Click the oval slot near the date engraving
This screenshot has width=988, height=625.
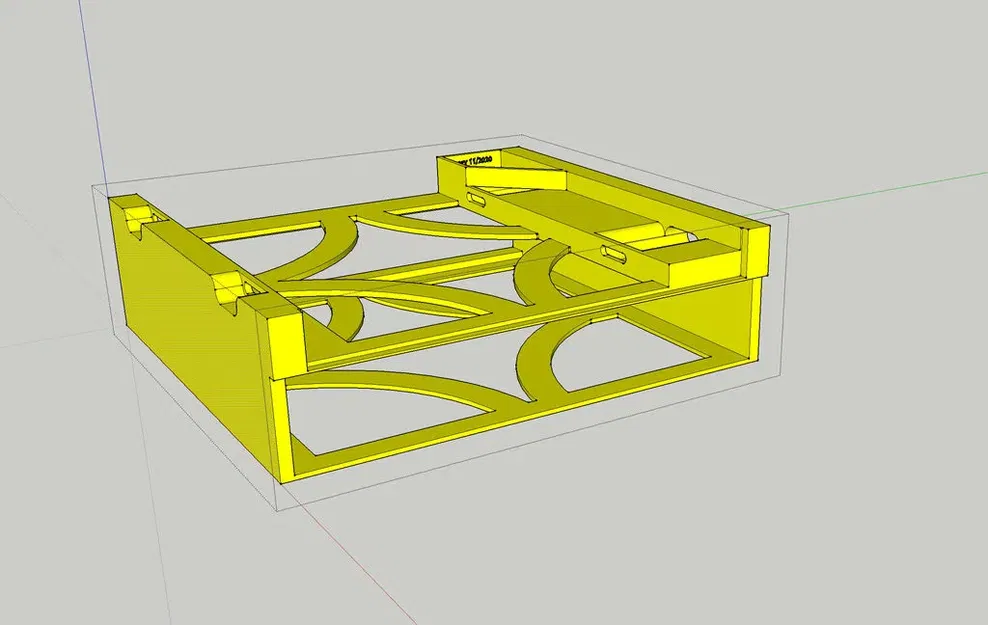point(476,199)
